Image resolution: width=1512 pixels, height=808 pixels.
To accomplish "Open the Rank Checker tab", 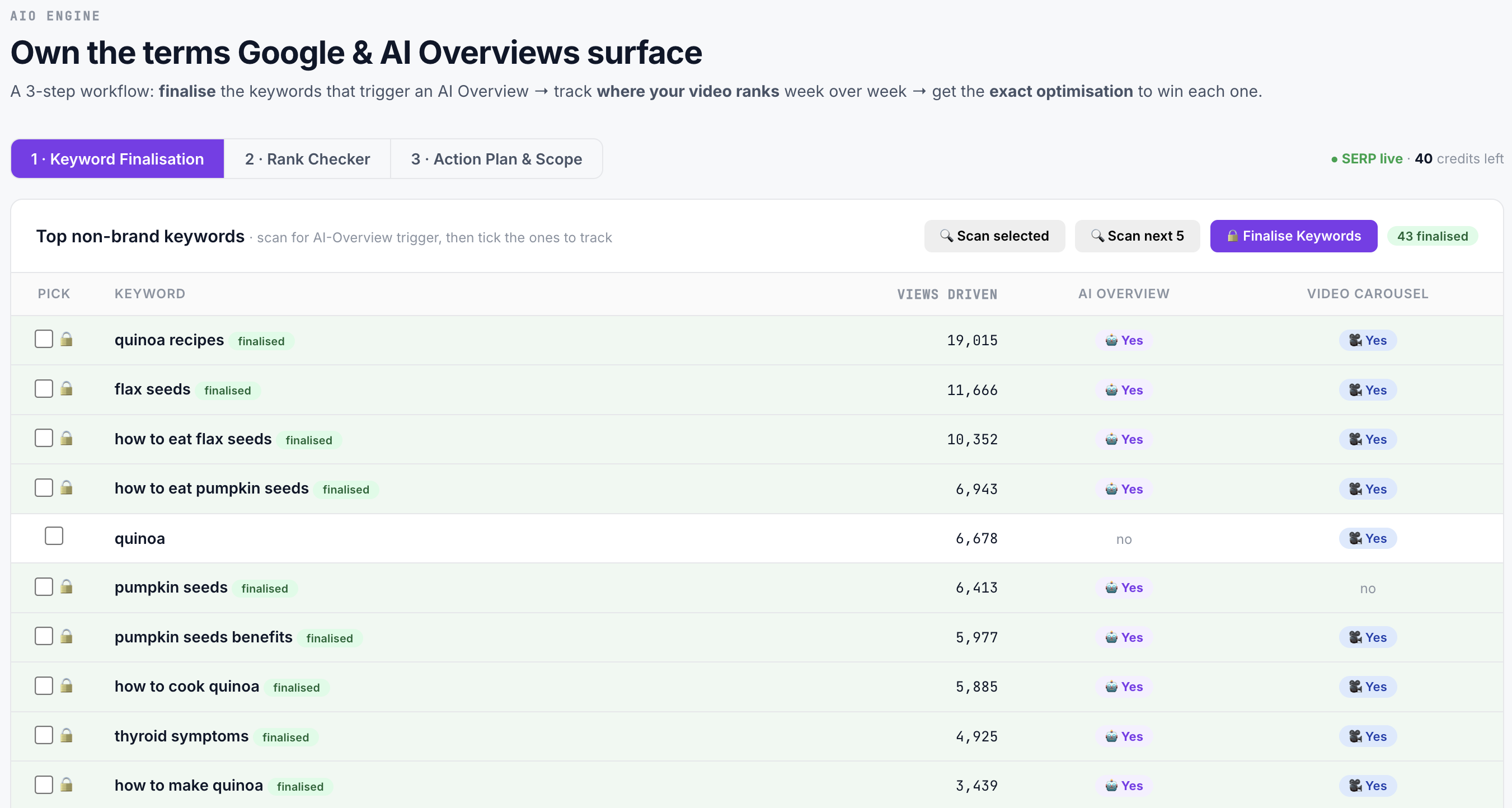I will tap(308, 159).
